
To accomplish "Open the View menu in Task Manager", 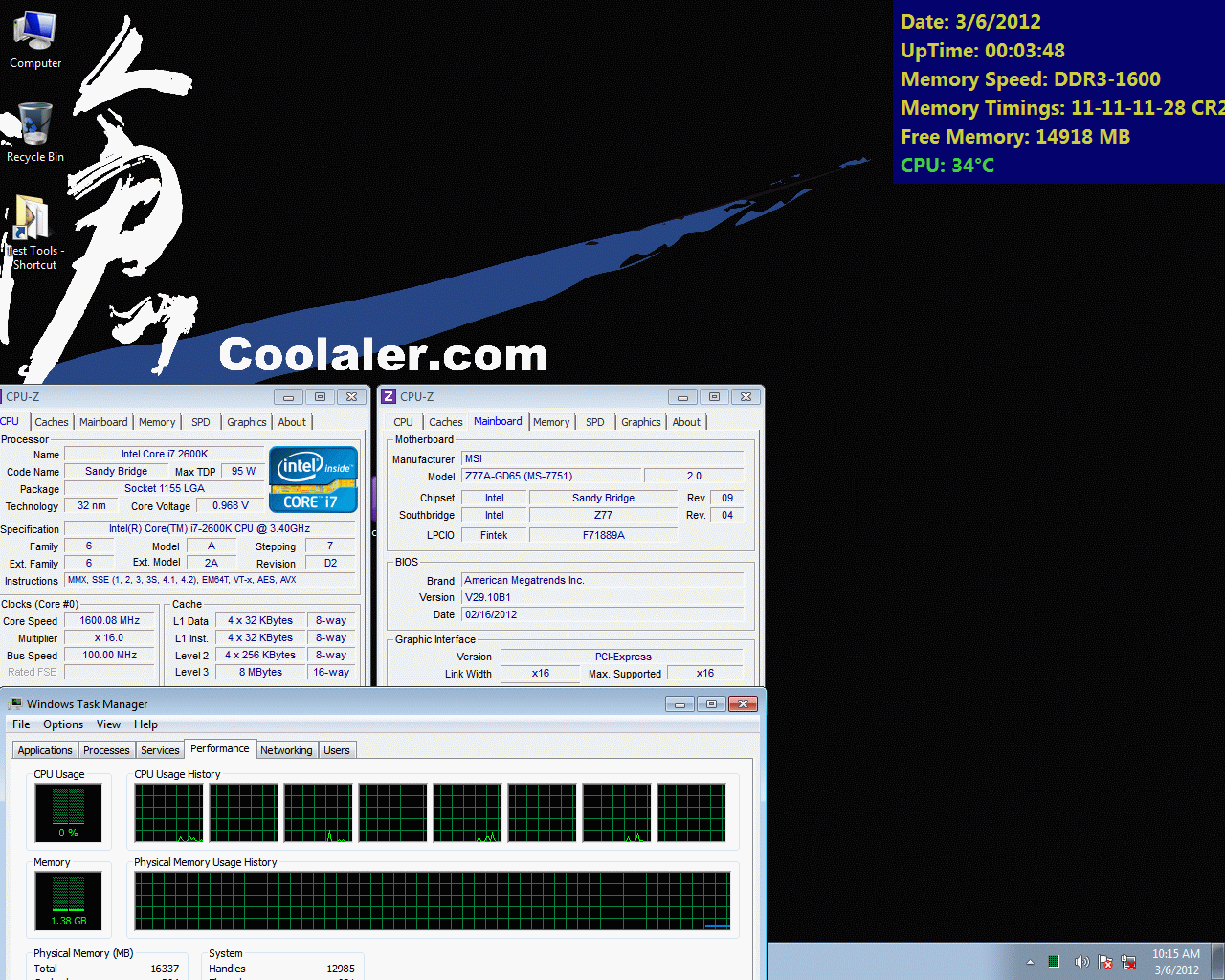I will point(108,724).
